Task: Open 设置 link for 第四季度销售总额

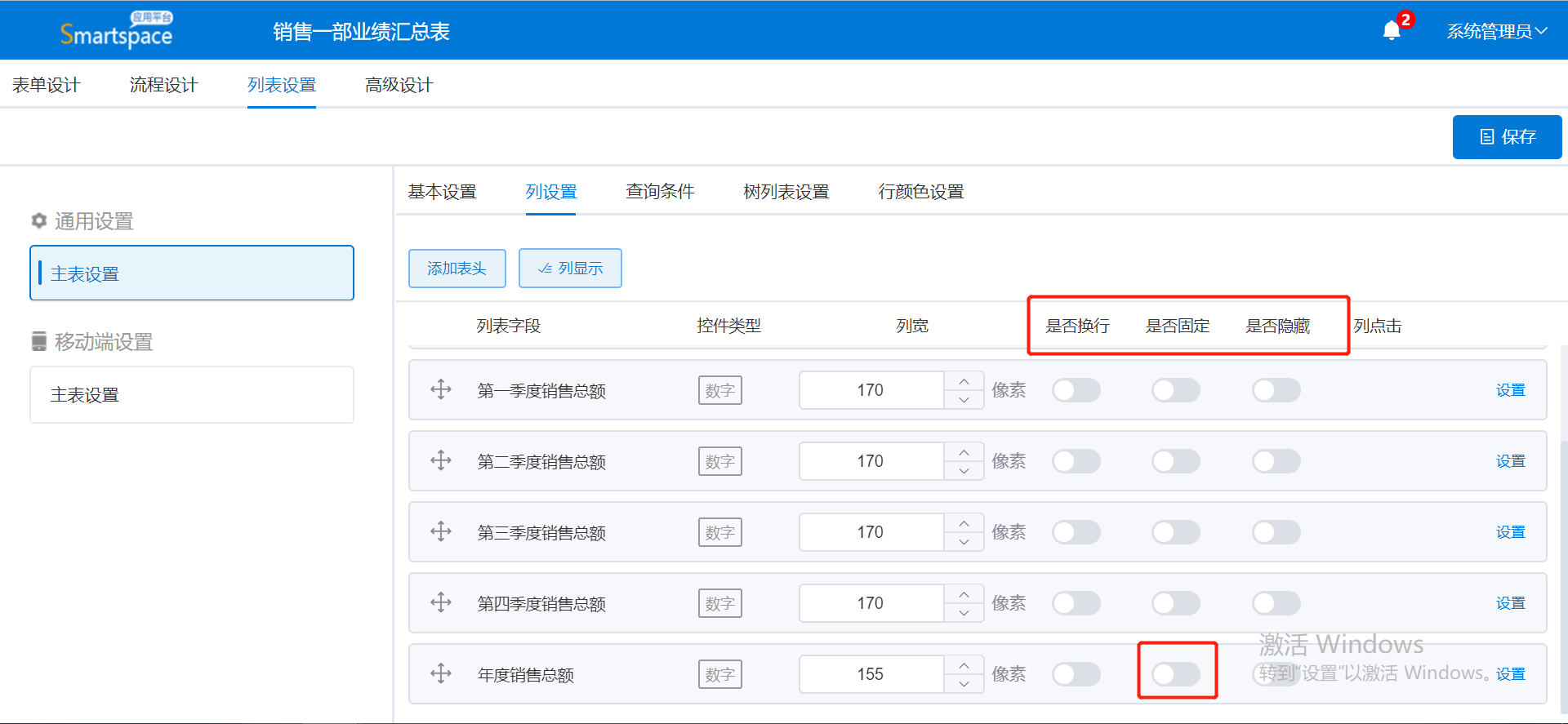Action: (x=1511, y=603)
